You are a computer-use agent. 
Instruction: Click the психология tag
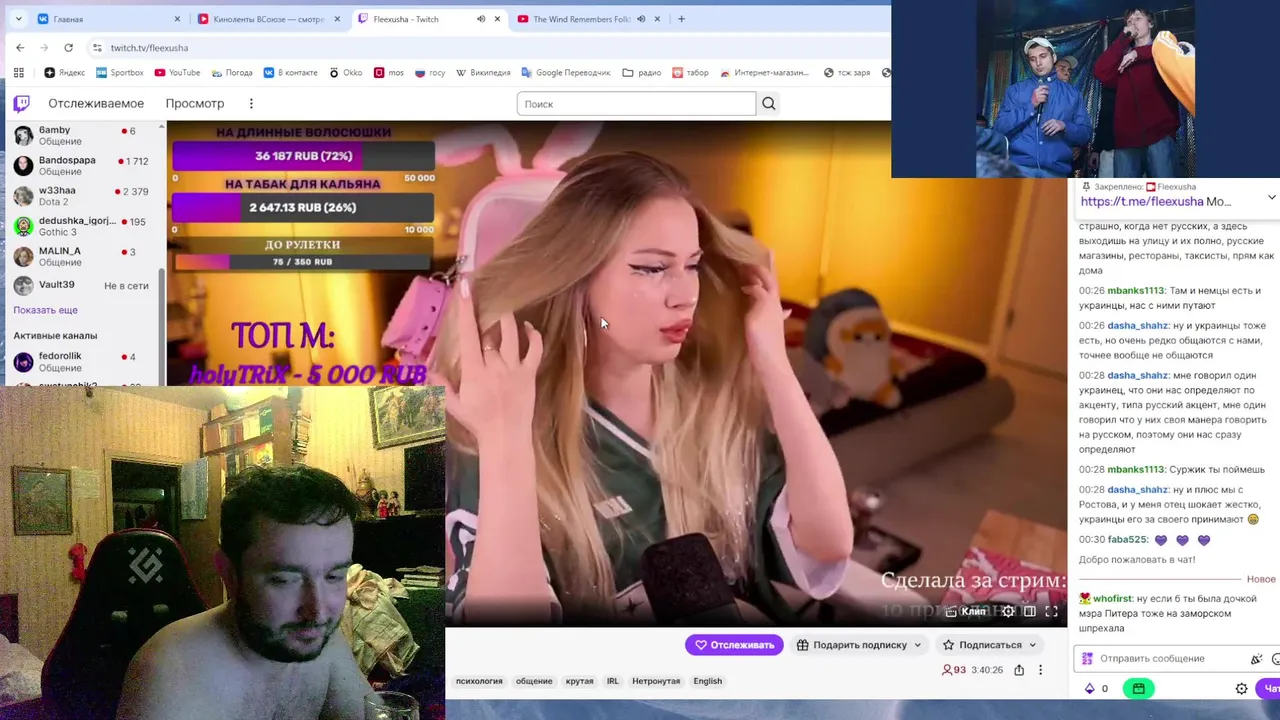[x=479, y=681]
